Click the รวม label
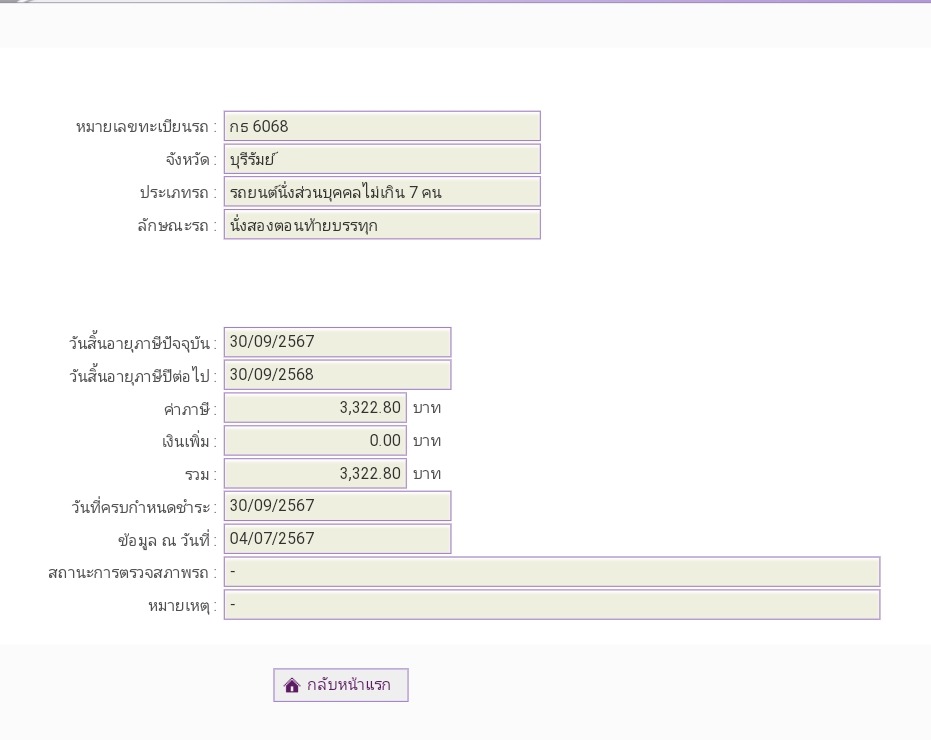The image size is (931, 740). click(200, 475)
